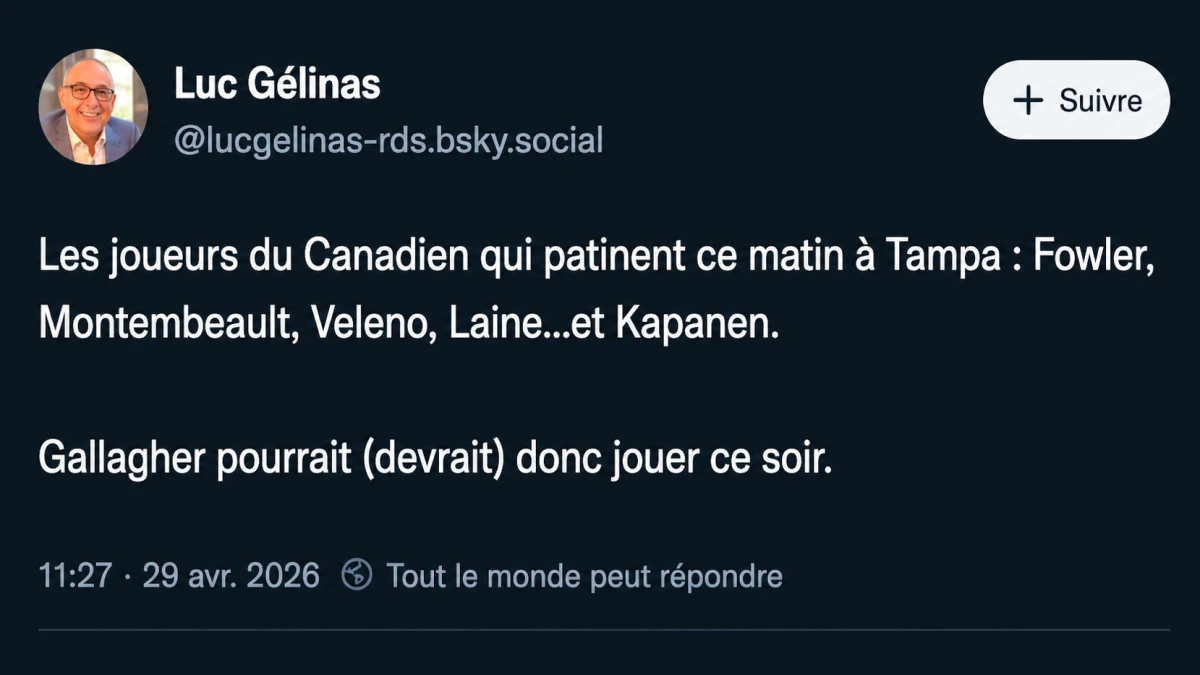Click the globe icon beside reply settings
This screenshot has width=1200, height=675.
click(x=357, y=575)
